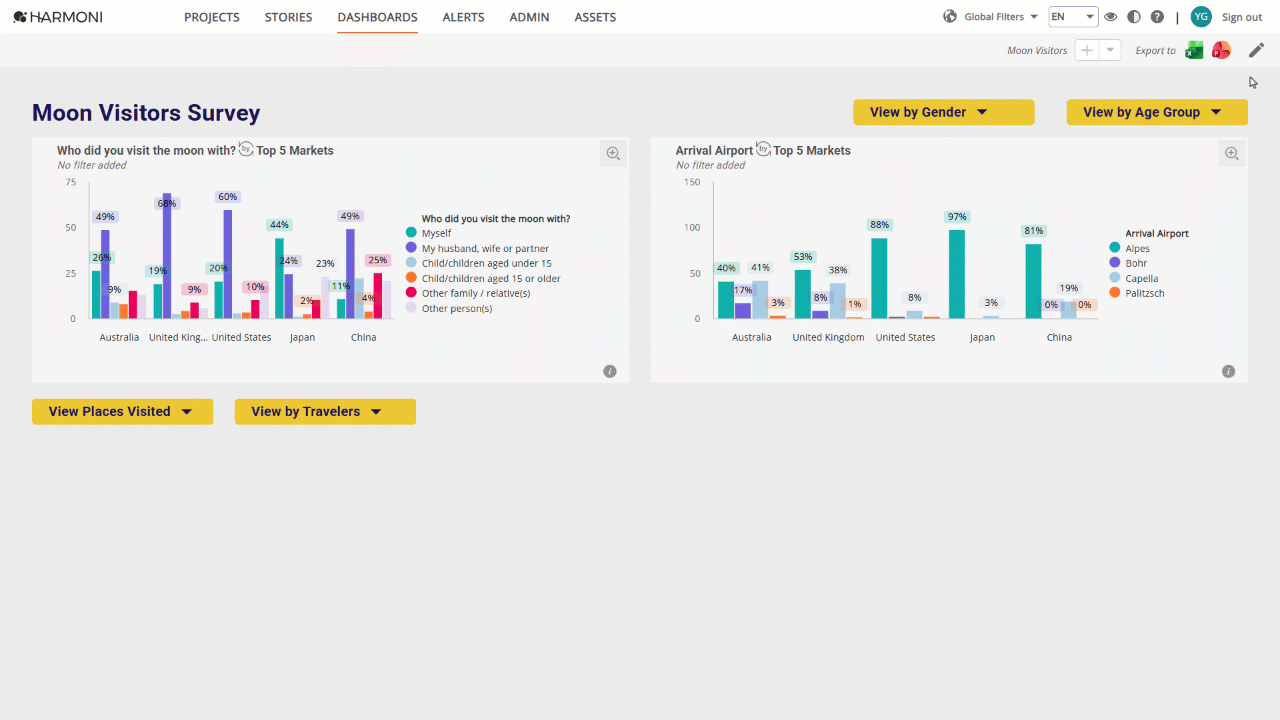Navigate to the Assets tab
This screenshot has height=720, width=1280.
(x=595, y=17)
